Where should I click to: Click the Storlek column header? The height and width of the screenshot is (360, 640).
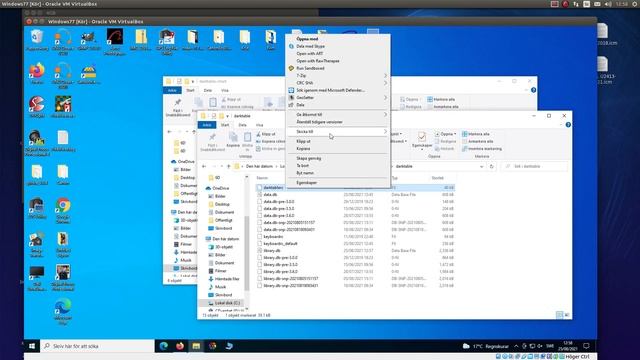(x=438, y=178)
